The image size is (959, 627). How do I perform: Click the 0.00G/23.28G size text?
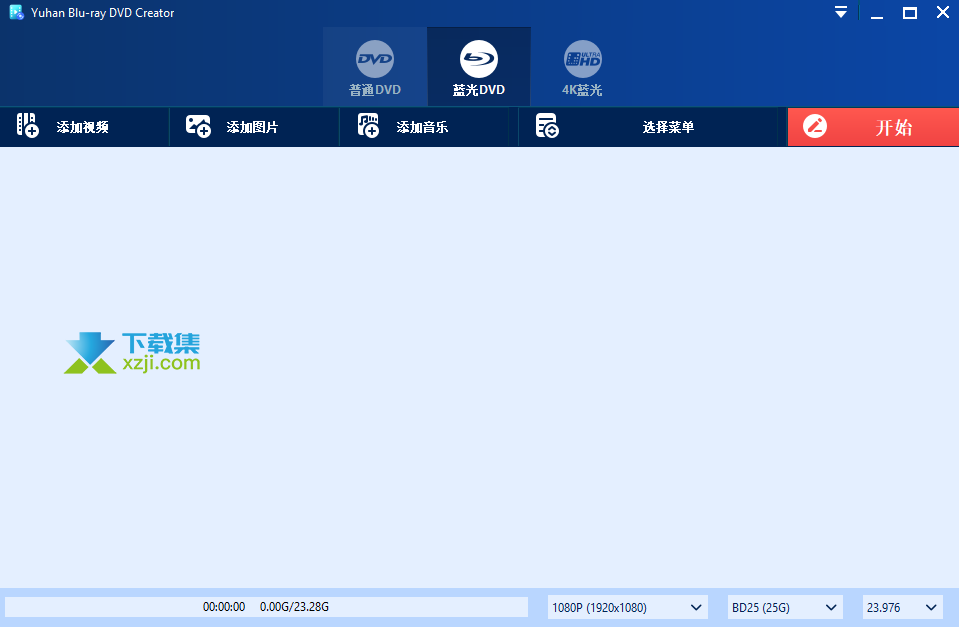pos(294,607)
